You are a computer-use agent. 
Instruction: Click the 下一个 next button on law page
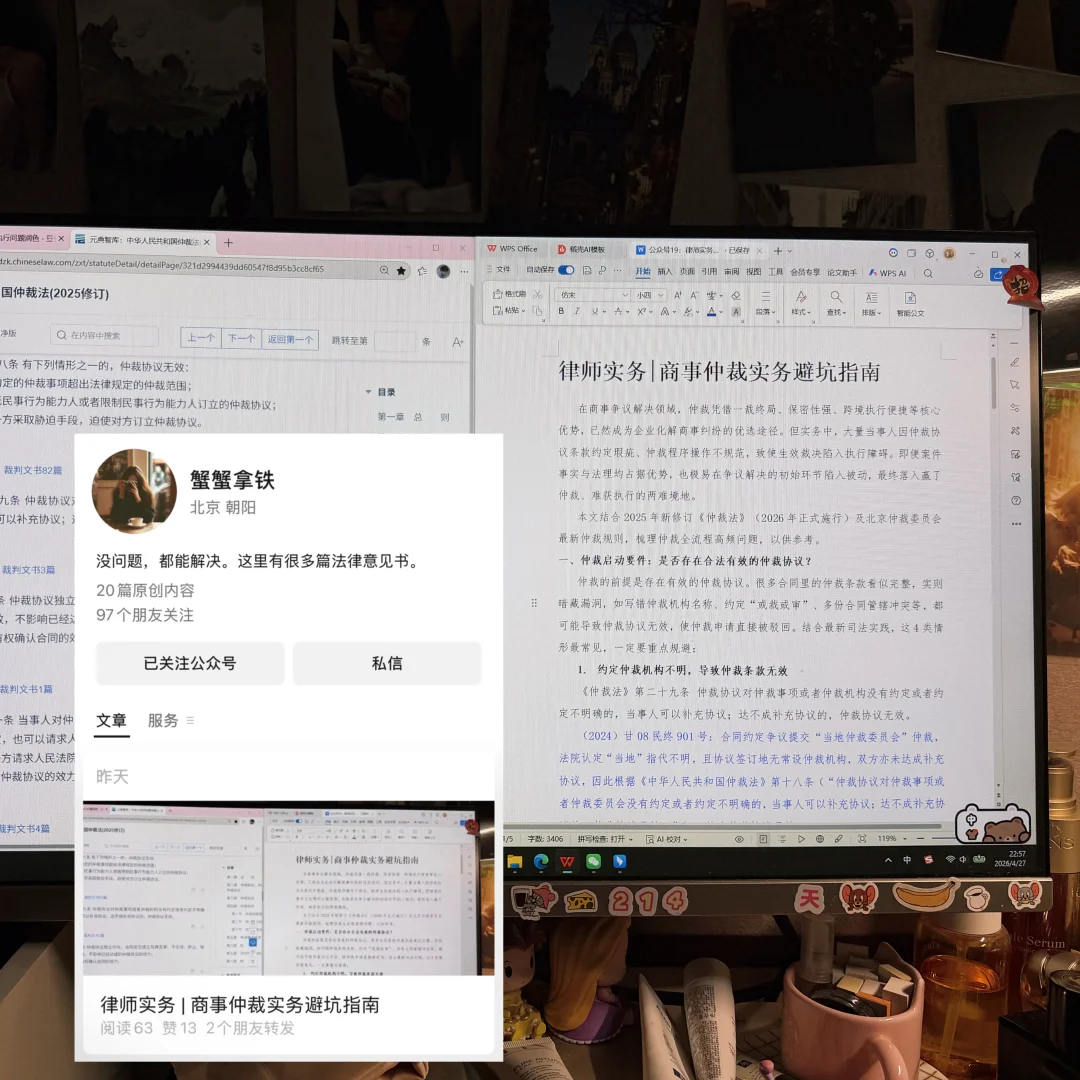pos(241,338)
